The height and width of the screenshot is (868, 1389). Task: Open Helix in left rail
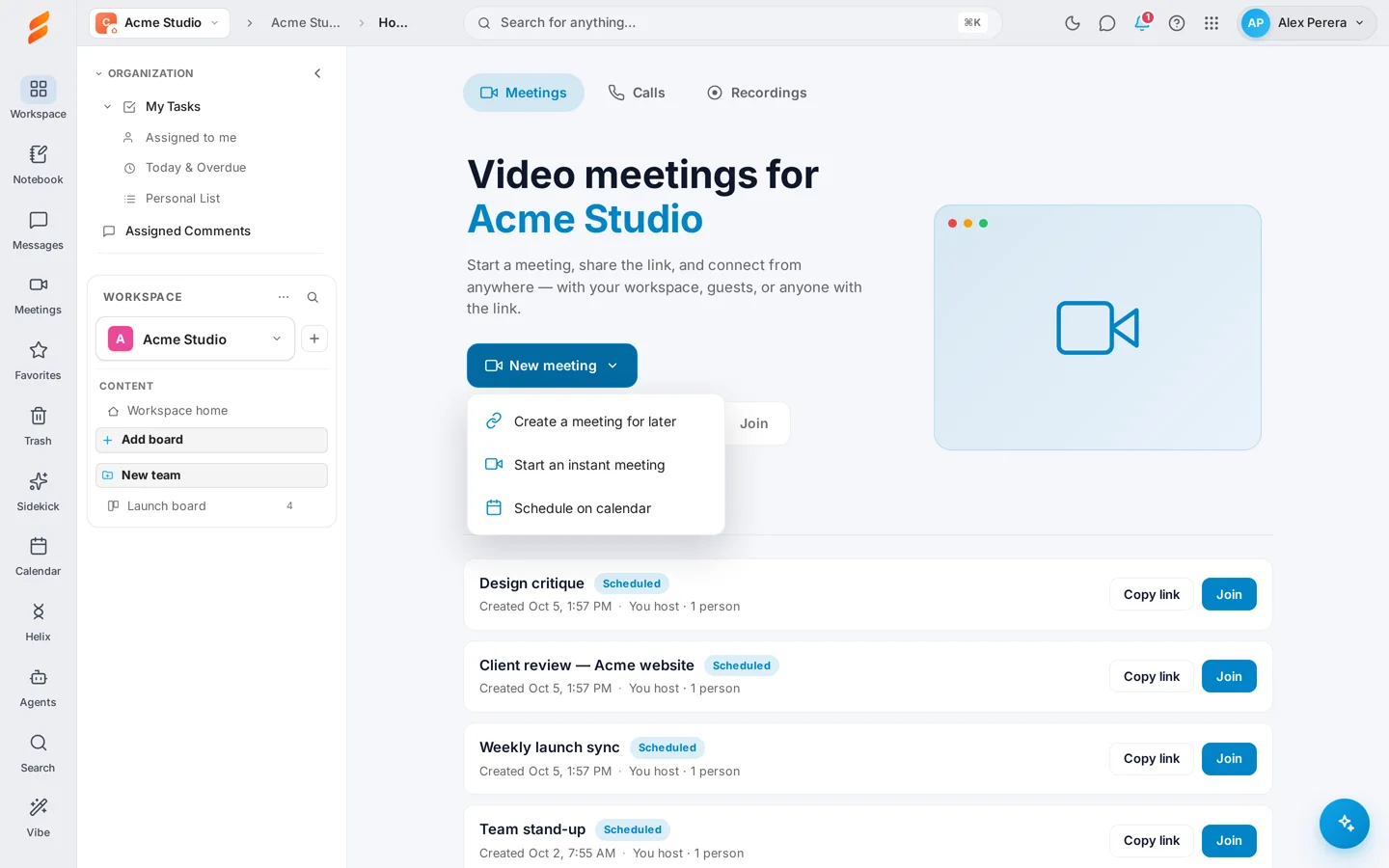point(38,621)
